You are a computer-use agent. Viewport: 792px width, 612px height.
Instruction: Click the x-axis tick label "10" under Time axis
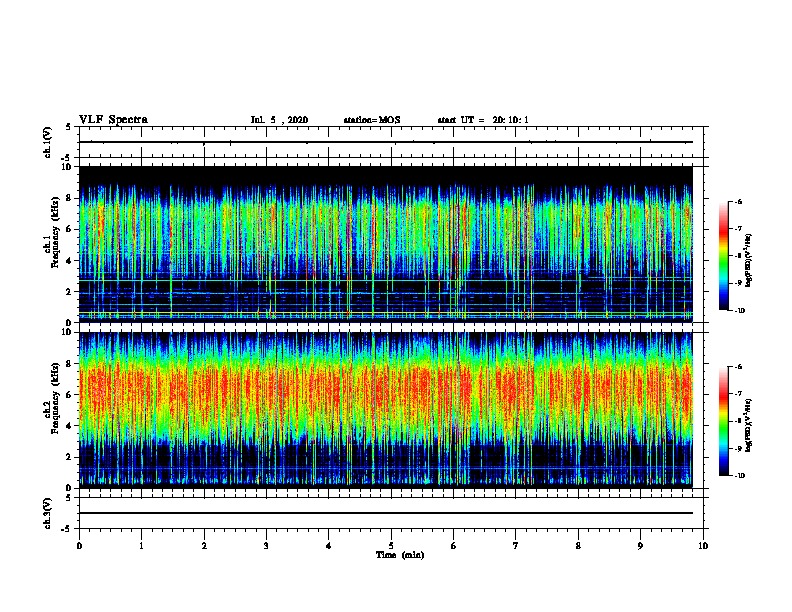click(x=703, y=546)
